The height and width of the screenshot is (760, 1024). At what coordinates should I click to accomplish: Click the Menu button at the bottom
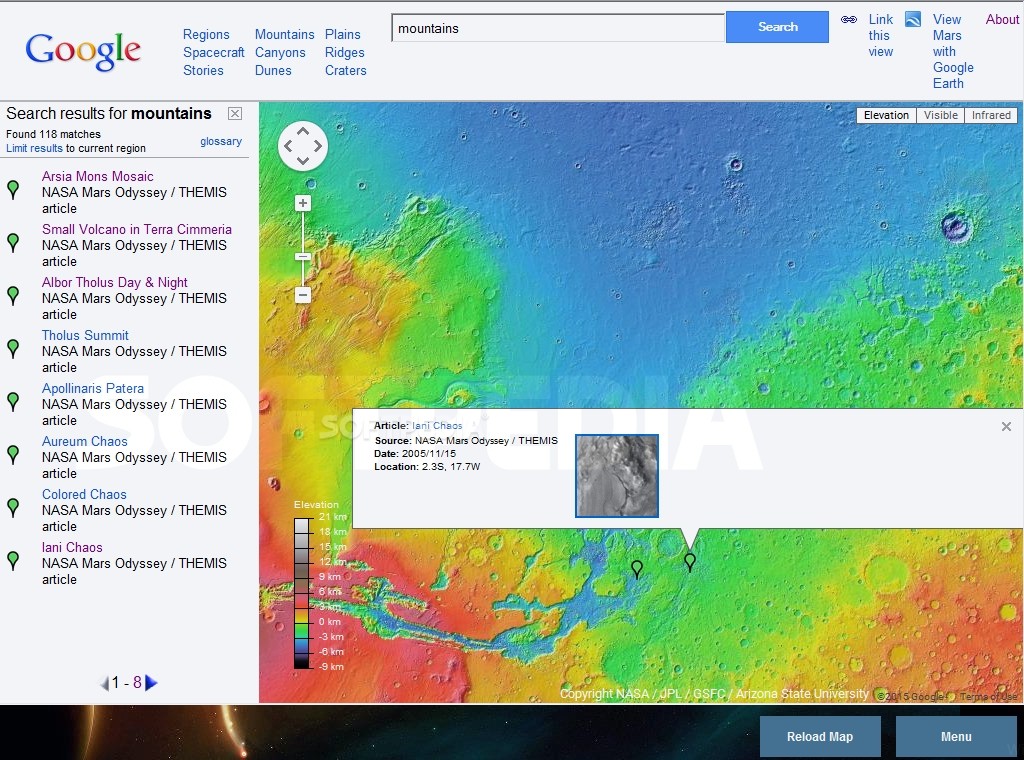pos(956,736)
